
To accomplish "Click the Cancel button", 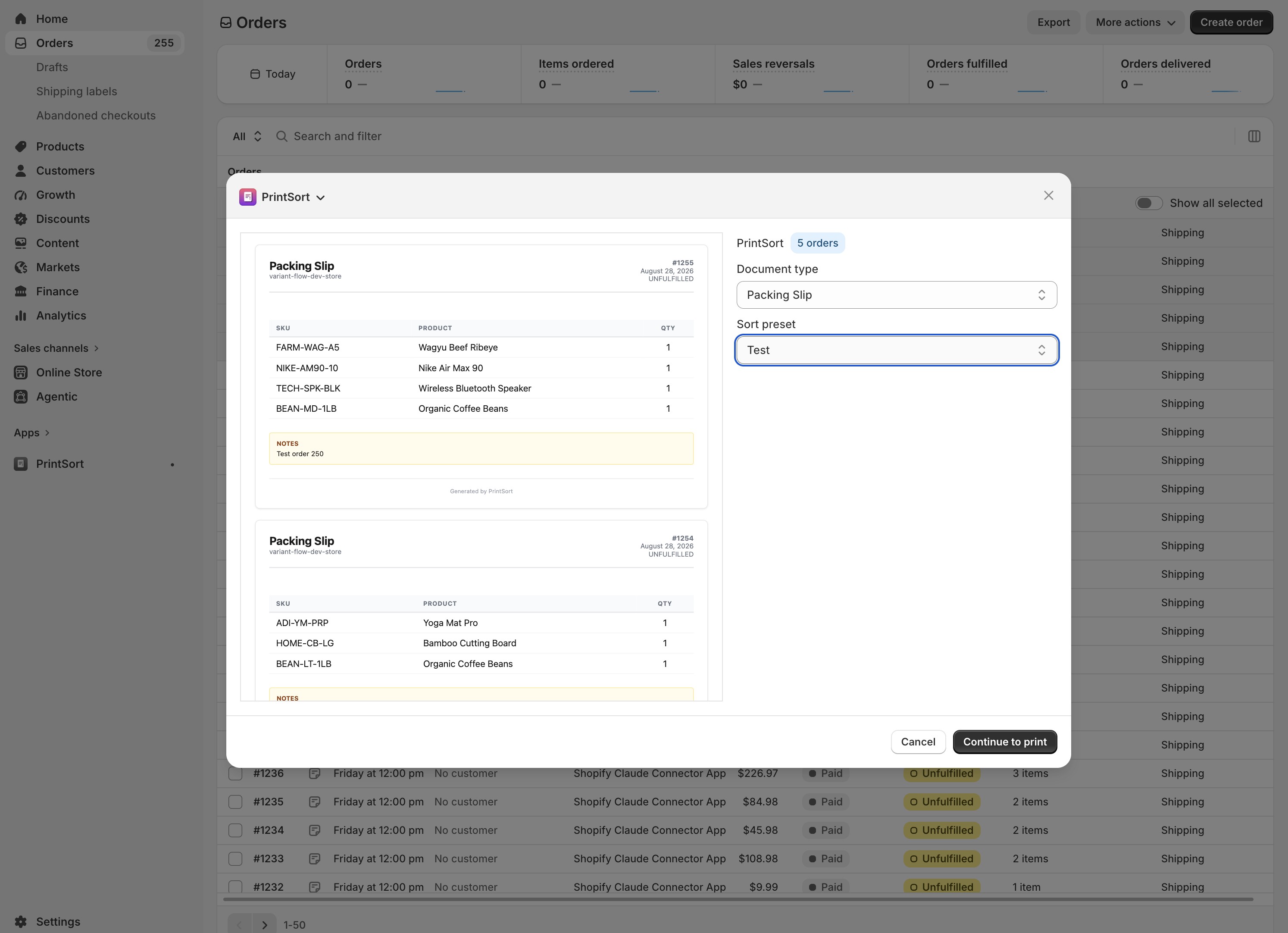I will coord(918,742).
